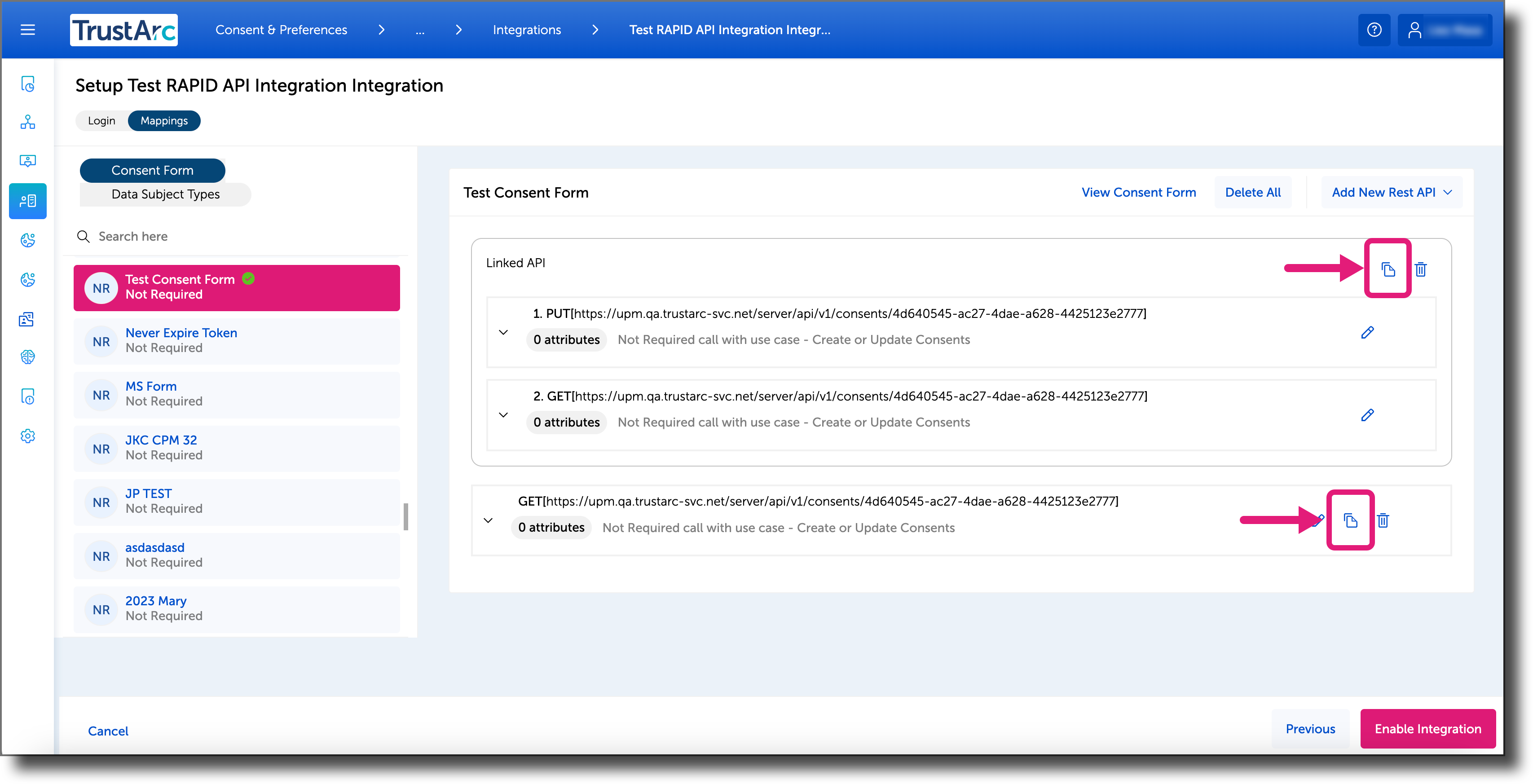Select the JP TEST form
Screen dimensions: 1533x784
(x=237, y=502)
